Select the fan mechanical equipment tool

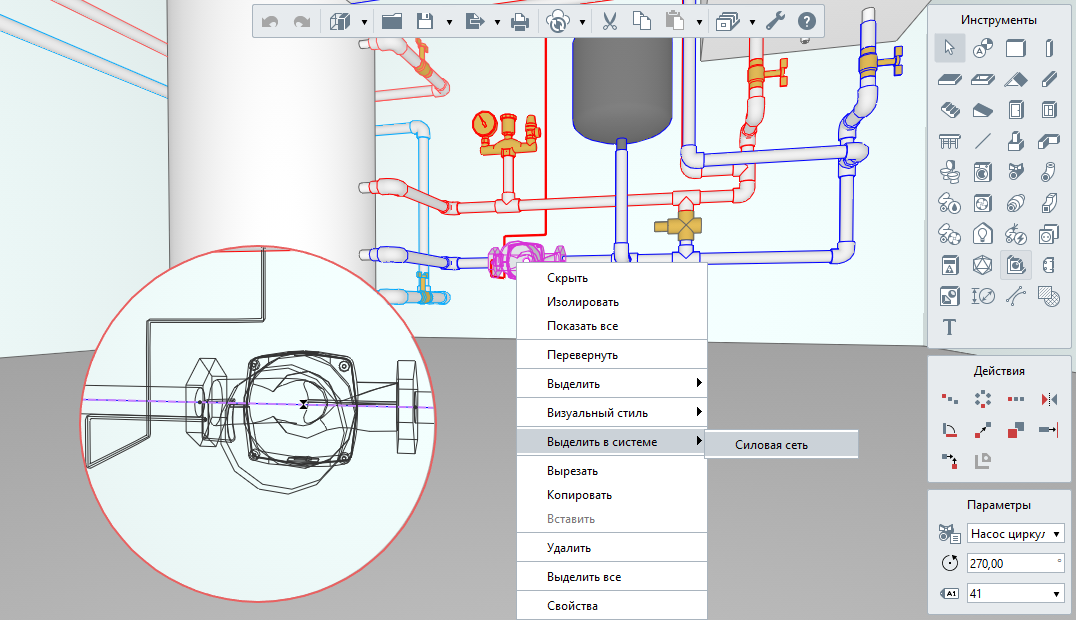[983, 203]
